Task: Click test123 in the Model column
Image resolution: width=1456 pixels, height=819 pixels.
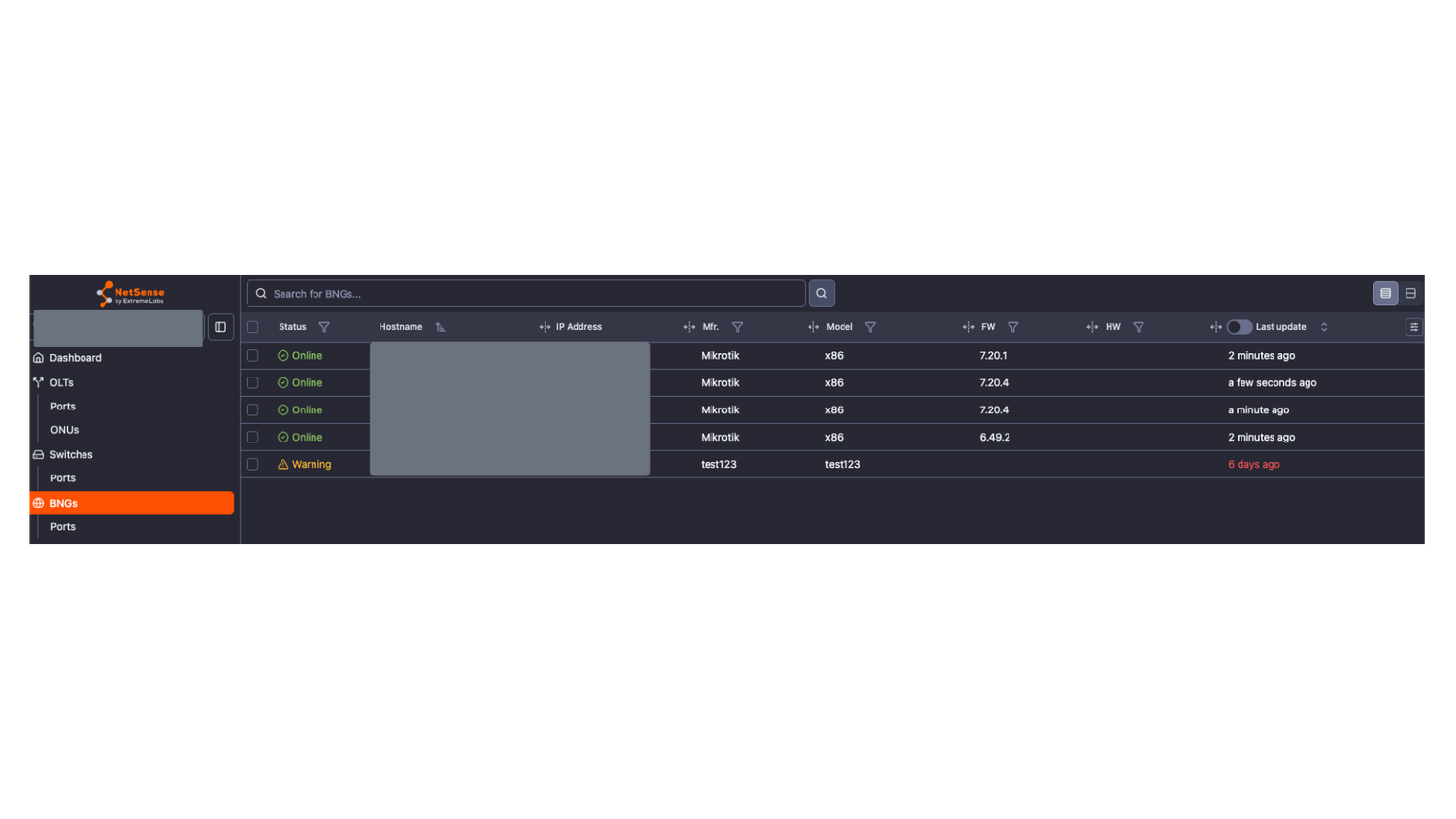Action: pyautogui.click(x=842, y=465)
